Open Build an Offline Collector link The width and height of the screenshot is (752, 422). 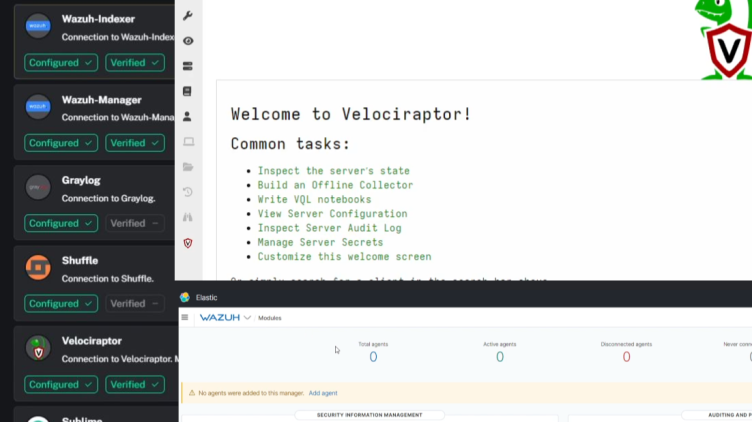335,185
